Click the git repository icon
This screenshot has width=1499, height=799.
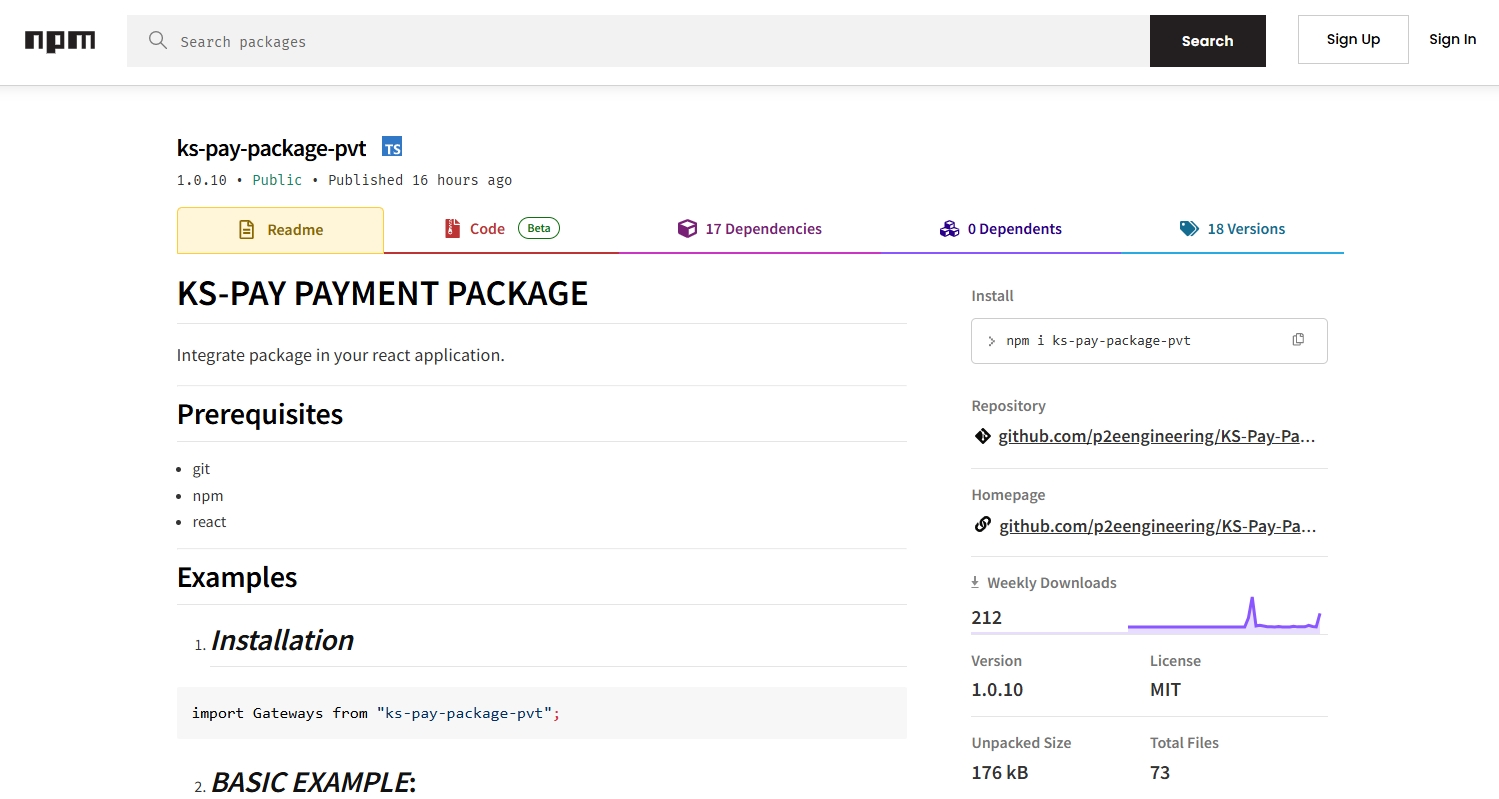(982, 436)
